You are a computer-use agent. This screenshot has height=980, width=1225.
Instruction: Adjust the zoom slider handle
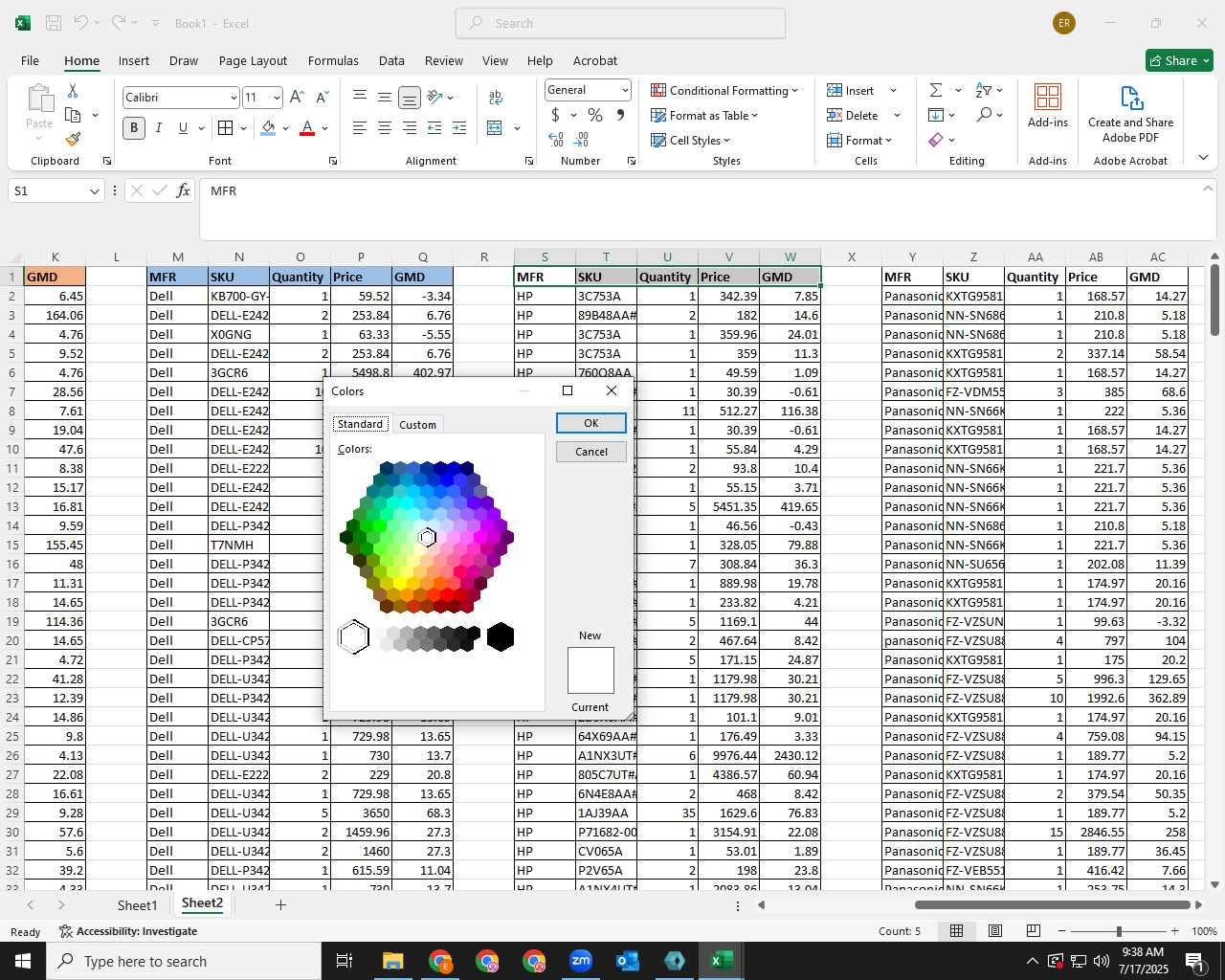pyautogui.click(x=1119, y=931)
